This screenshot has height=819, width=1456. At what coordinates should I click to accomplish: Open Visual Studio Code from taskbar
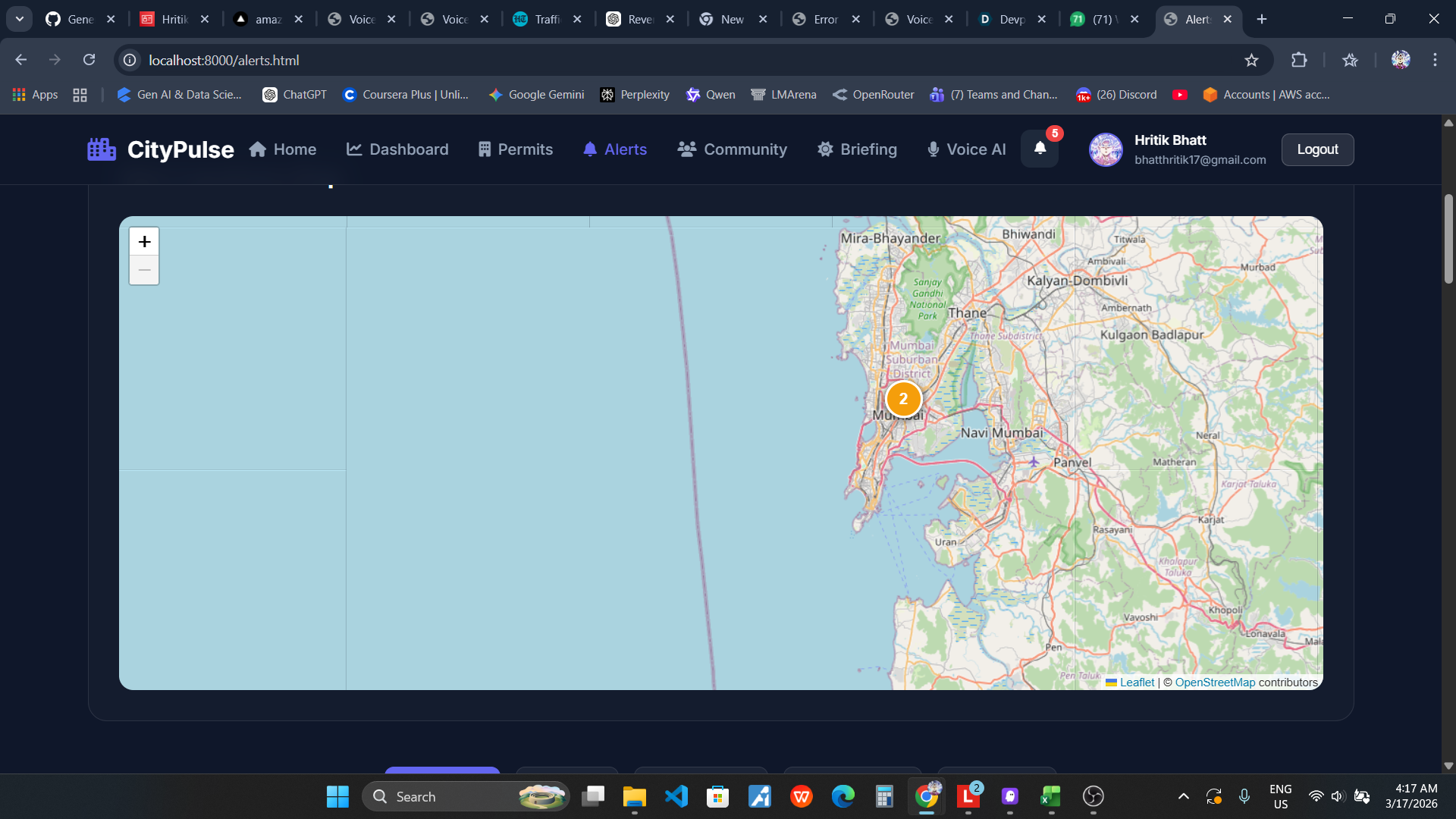coord(676,796)
